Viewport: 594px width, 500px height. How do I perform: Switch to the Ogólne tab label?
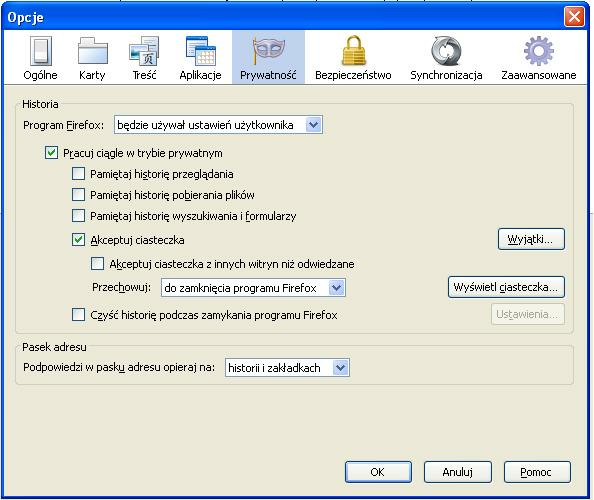pos(41,75)
